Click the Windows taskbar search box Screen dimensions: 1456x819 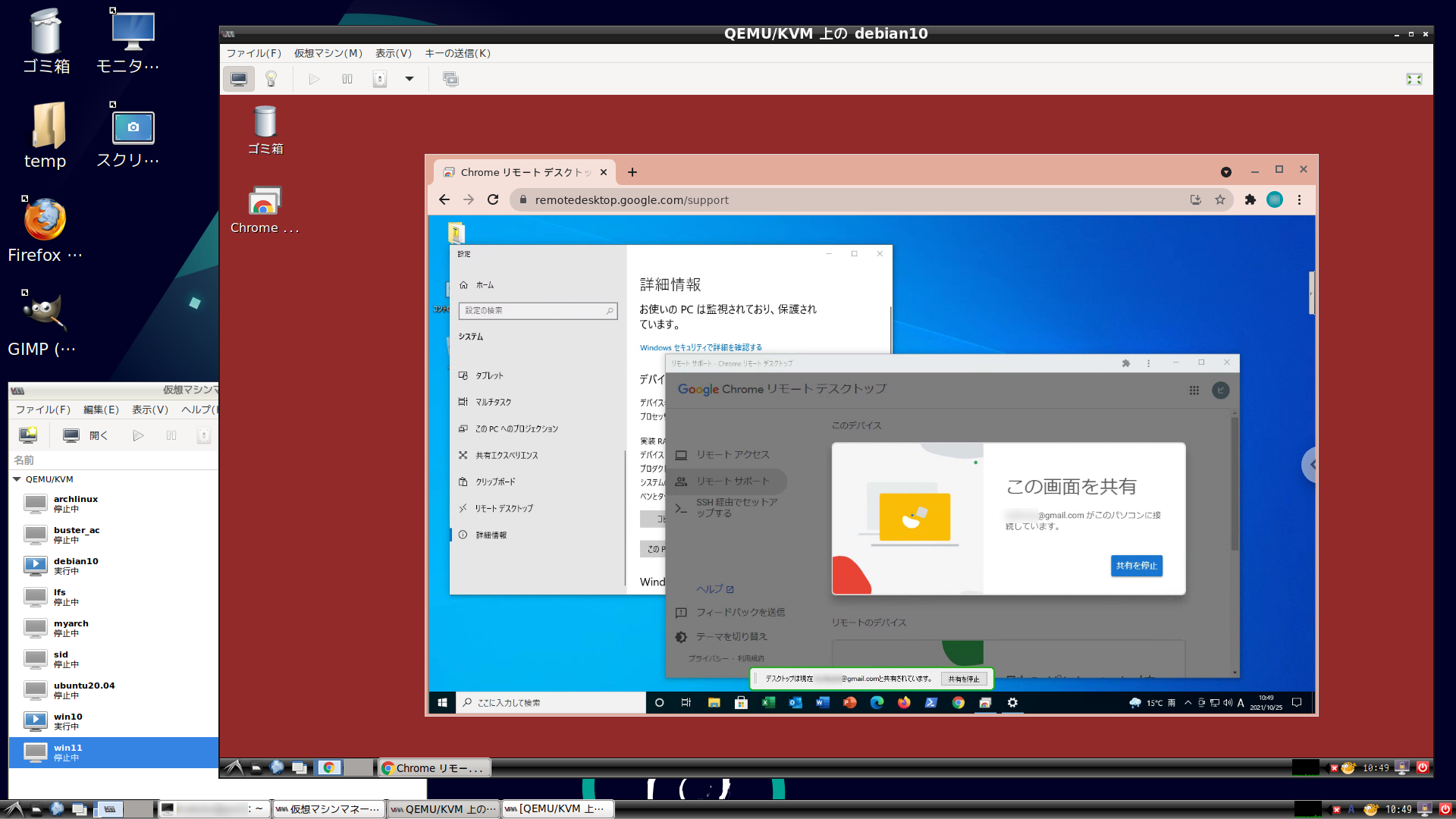coord(551,702)
